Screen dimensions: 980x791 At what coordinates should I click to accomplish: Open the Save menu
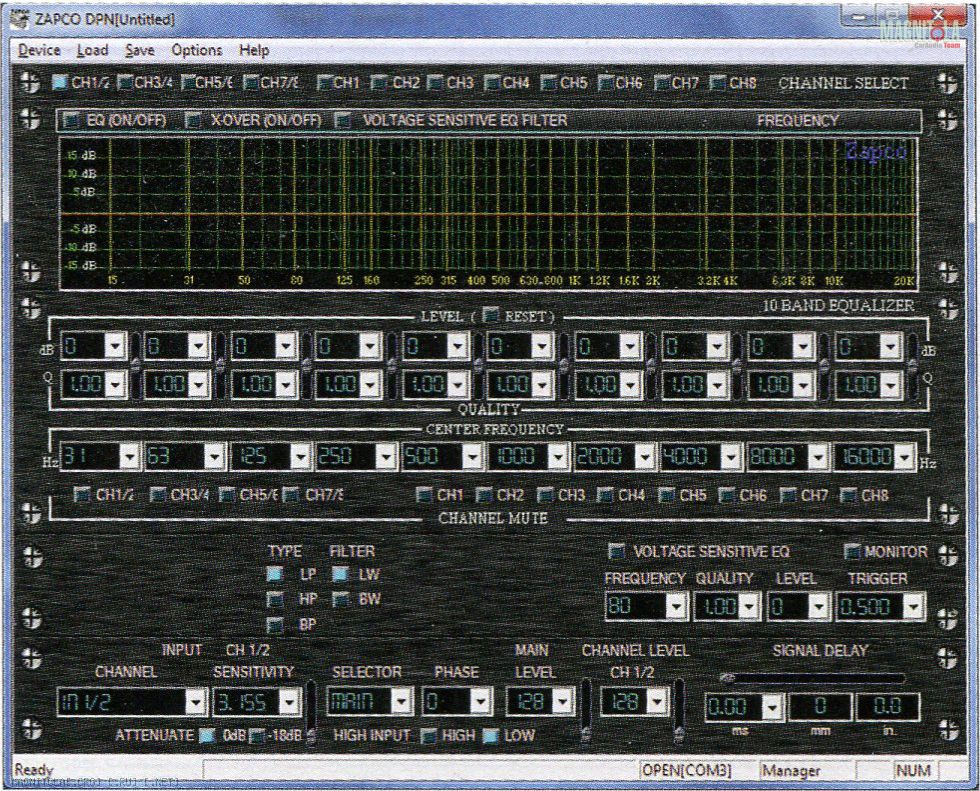139,50
